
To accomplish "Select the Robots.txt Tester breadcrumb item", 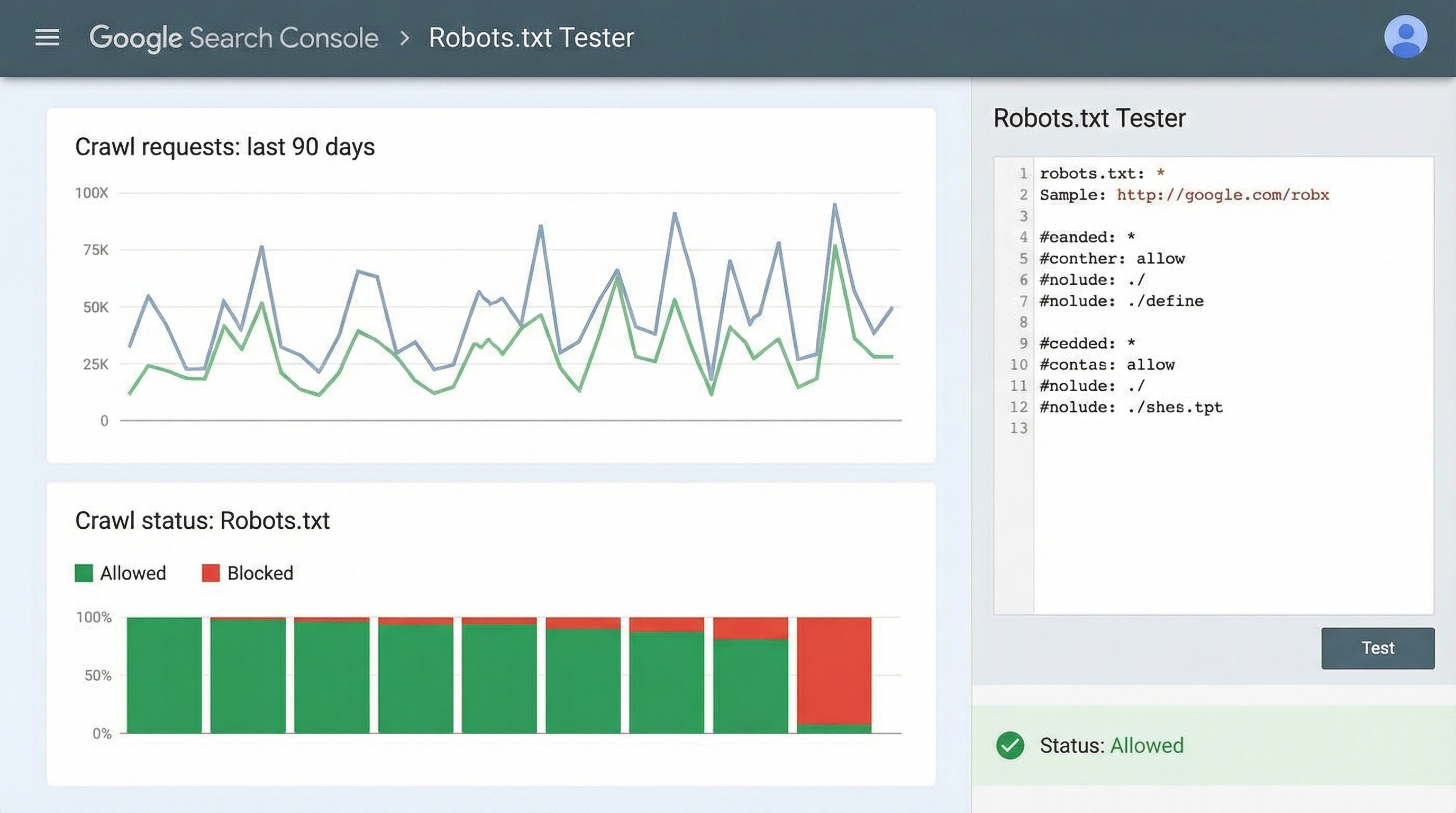I will coord(530,37).
